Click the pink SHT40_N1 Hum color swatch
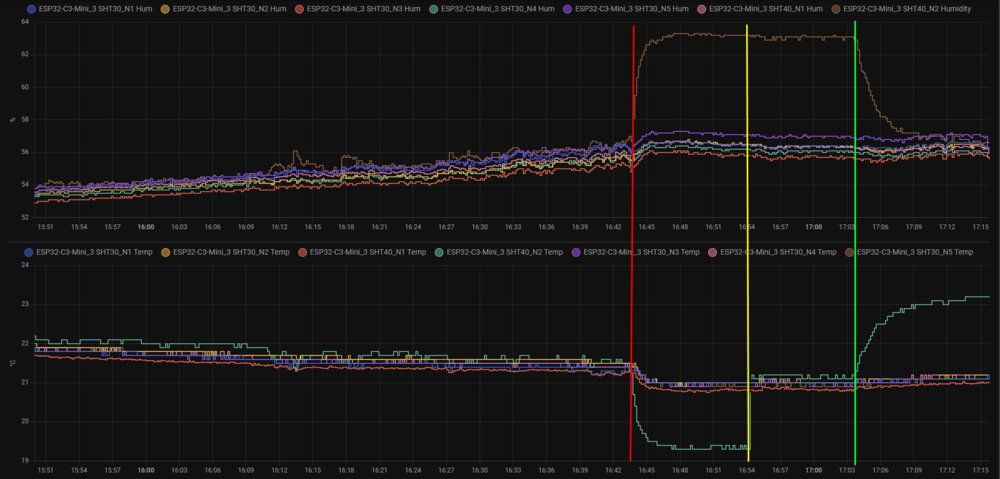 (x=702, y=10)
